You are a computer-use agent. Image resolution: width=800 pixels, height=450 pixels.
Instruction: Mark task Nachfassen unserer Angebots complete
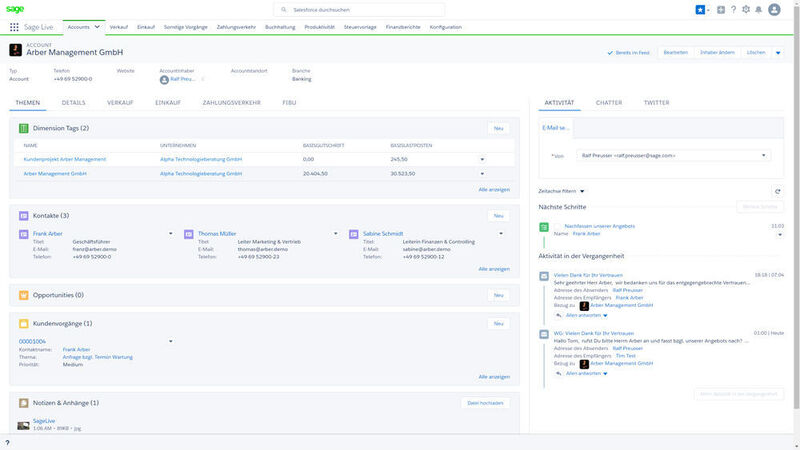pyautogui.click(x=558, y=226)
